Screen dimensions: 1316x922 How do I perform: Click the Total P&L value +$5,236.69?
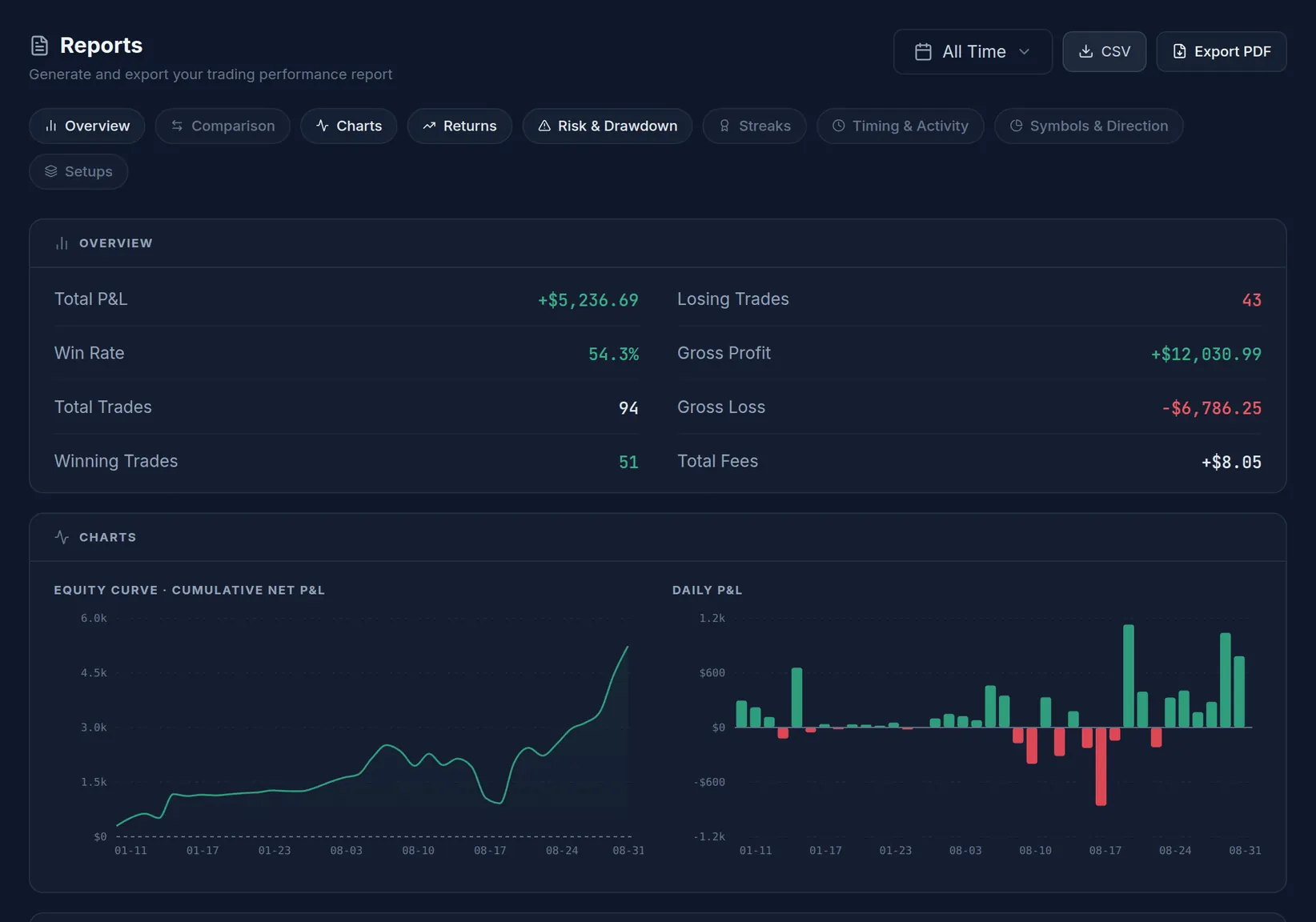588,300
